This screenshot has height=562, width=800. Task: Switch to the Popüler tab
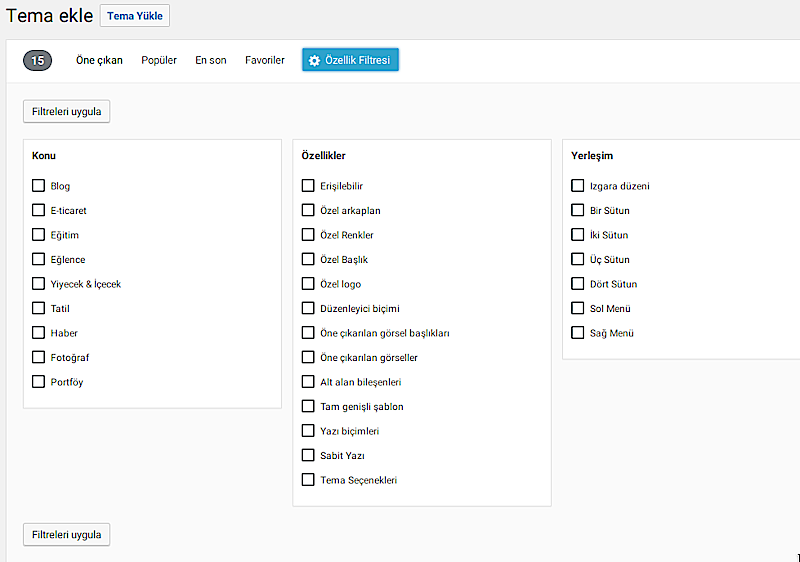[x=159, y=60]
